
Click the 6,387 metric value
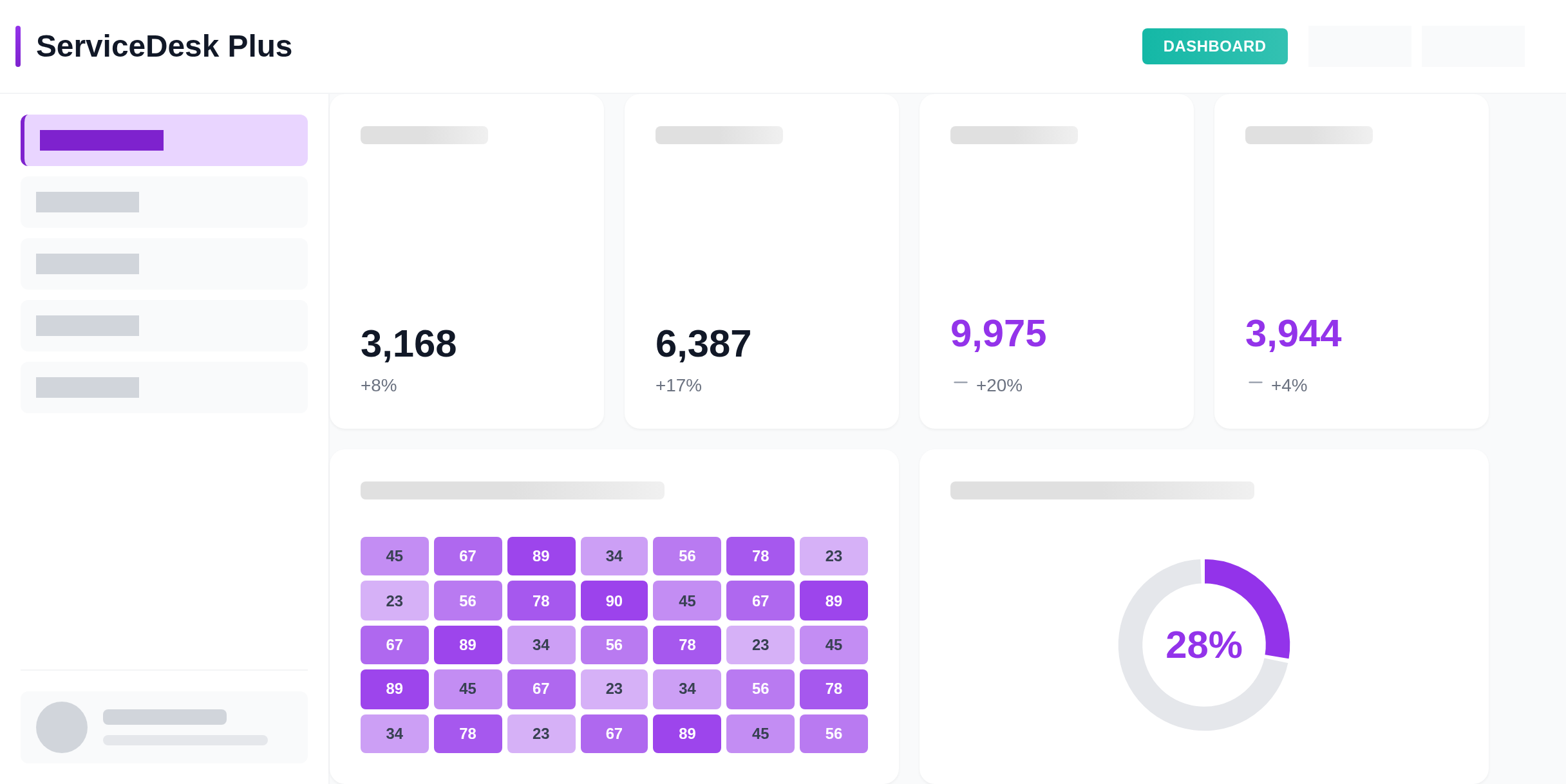pyautogui.click(x=703, y=344)
